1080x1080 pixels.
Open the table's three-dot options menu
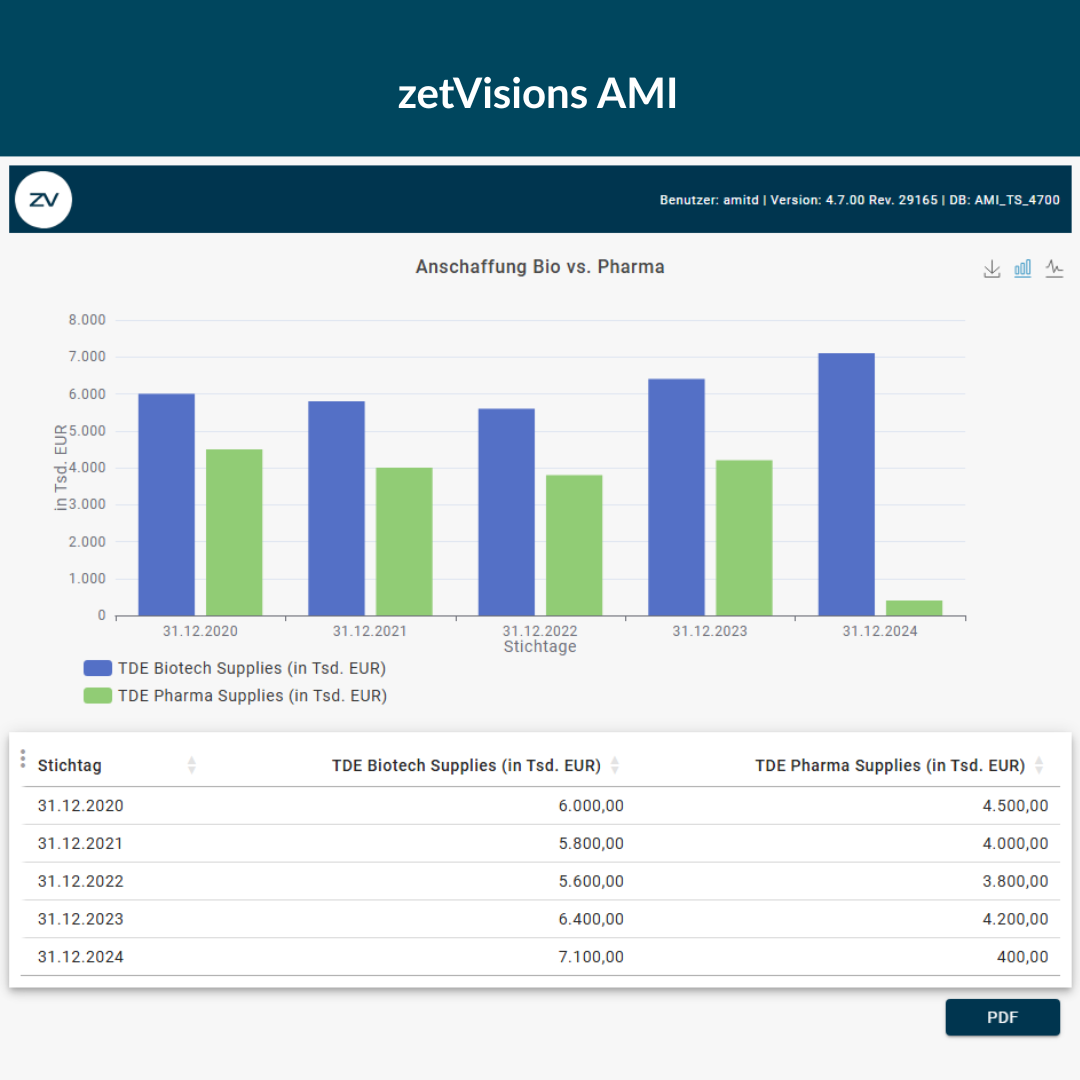[23, 760]
